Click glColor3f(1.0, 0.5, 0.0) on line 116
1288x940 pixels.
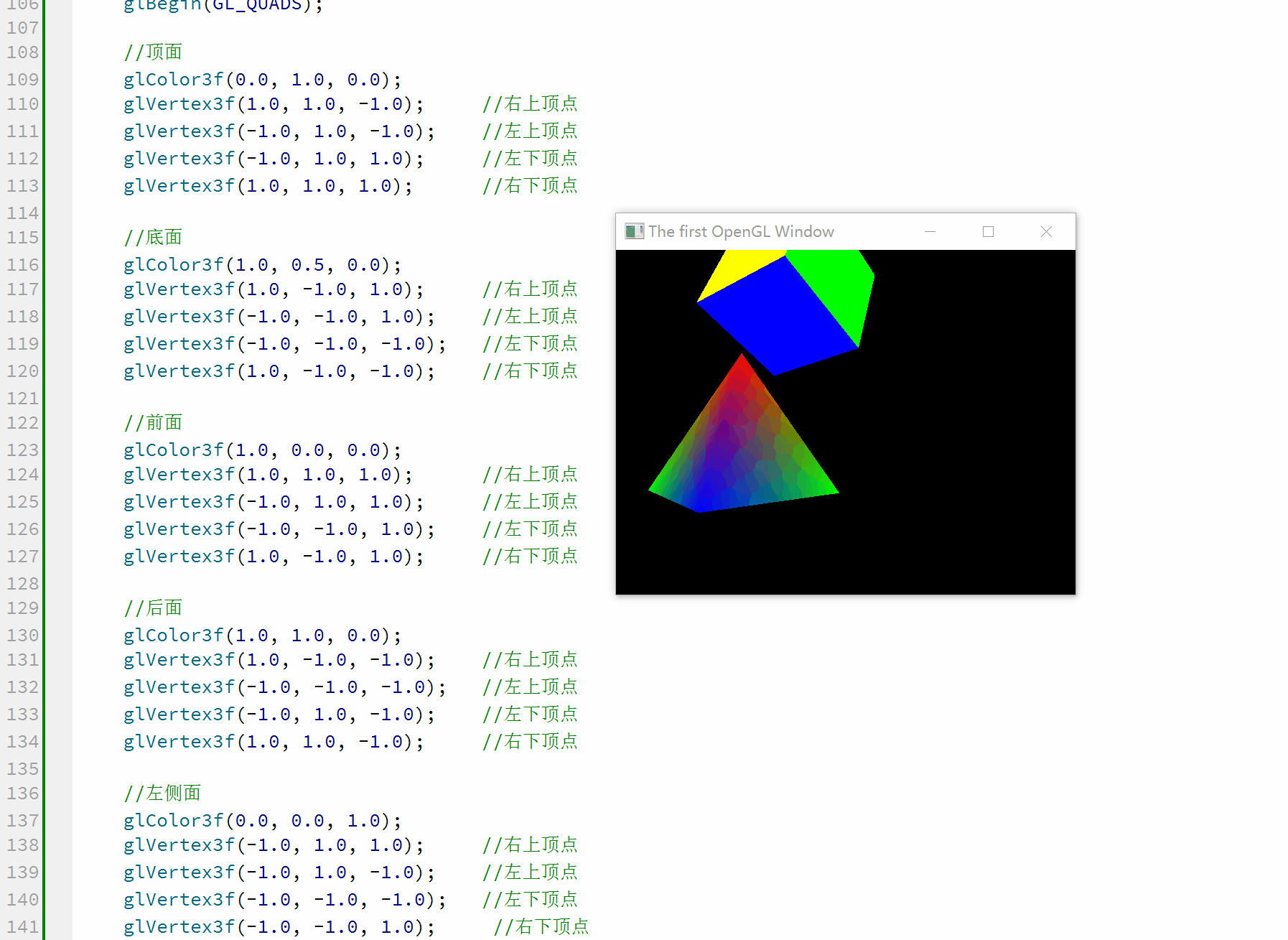pyautogui.click(x=262, y=265)
